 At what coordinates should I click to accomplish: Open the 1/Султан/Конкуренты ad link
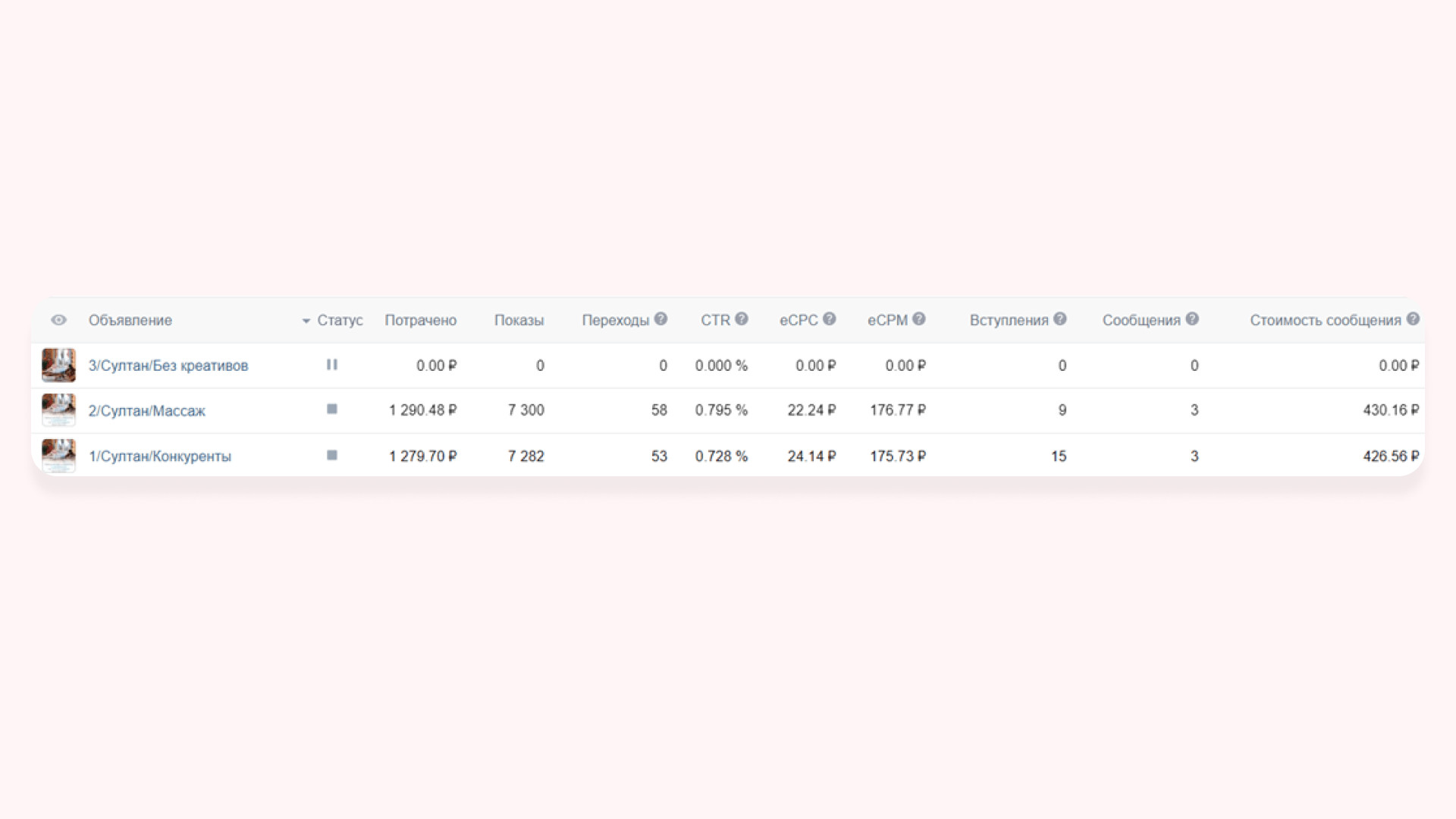159,457
